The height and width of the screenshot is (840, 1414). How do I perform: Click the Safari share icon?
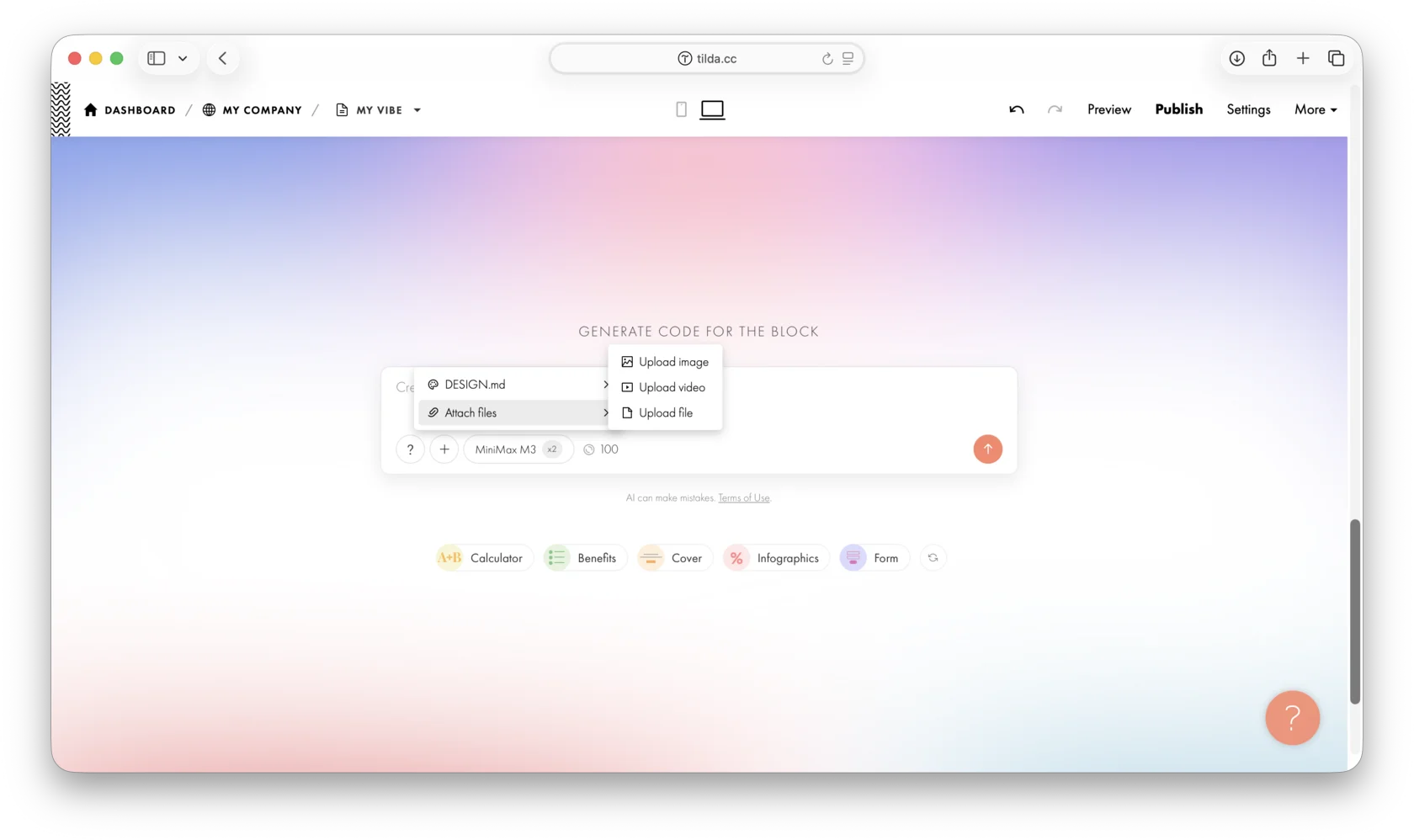point(1269,57)
